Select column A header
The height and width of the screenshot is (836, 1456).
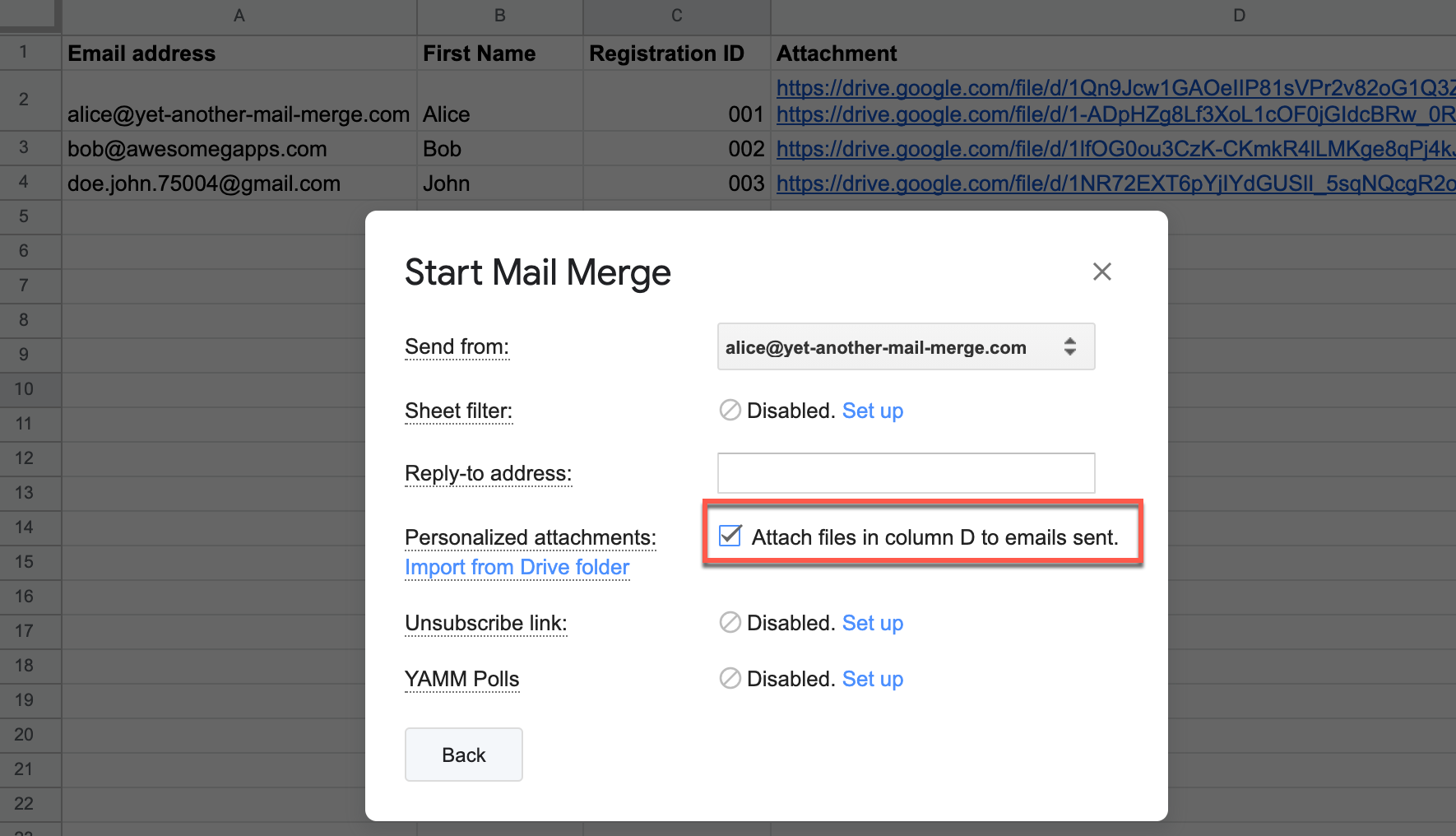click(x=239, y=16)
